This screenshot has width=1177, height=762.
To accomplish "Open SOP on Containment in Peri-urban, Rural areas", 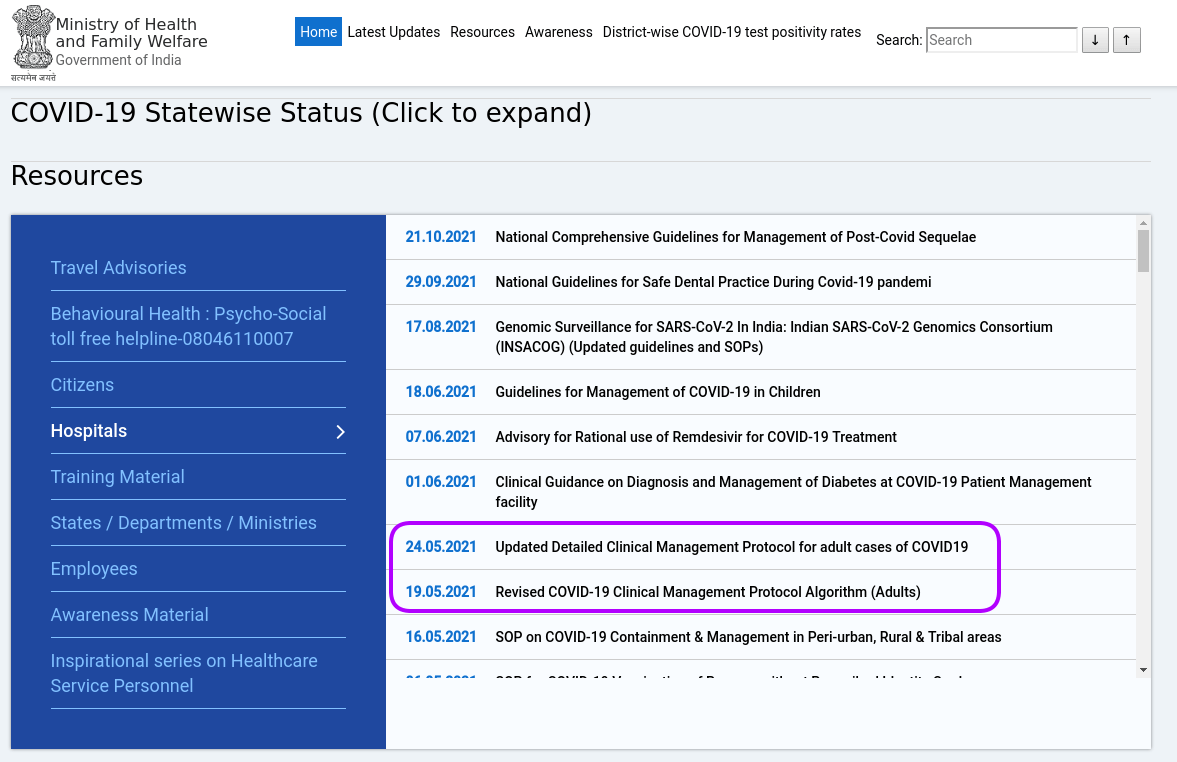I will pyautogui.click(x=748, y=637).
